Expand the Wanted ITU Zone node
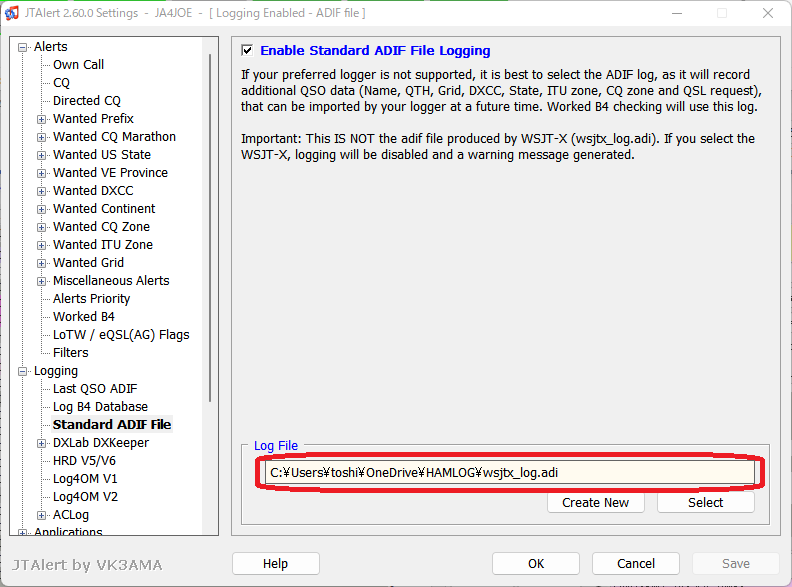The width and height of the screenshot is (792, 587). click(x=41, y=245)
